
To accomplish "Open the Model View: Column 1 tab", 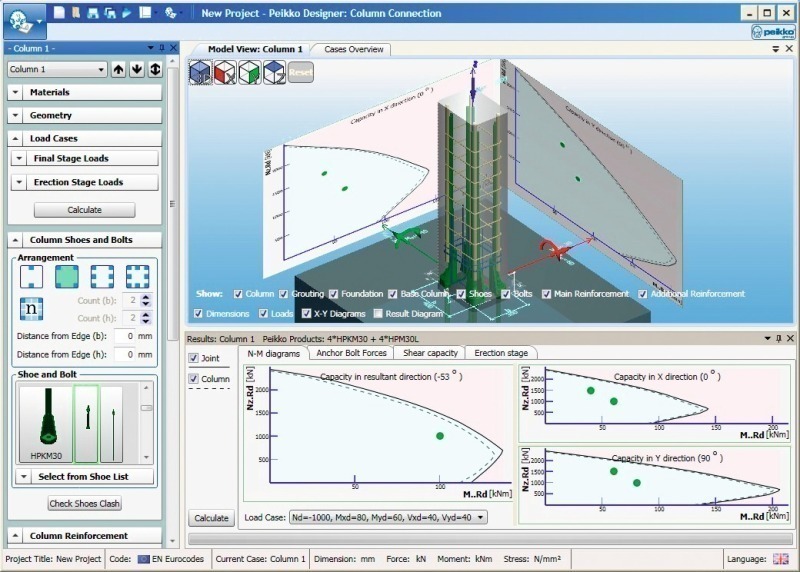I will (x=255, y=49).
